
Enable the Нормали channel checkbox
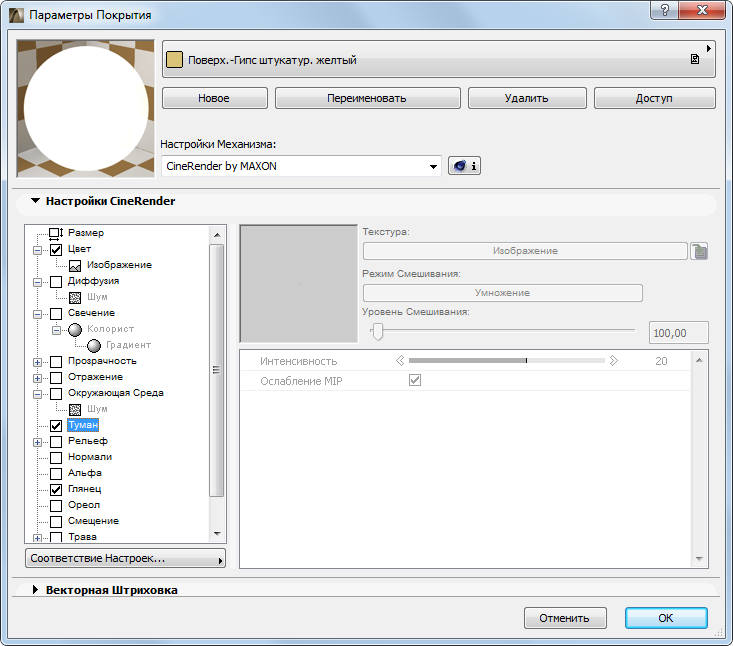pos(56,458)
